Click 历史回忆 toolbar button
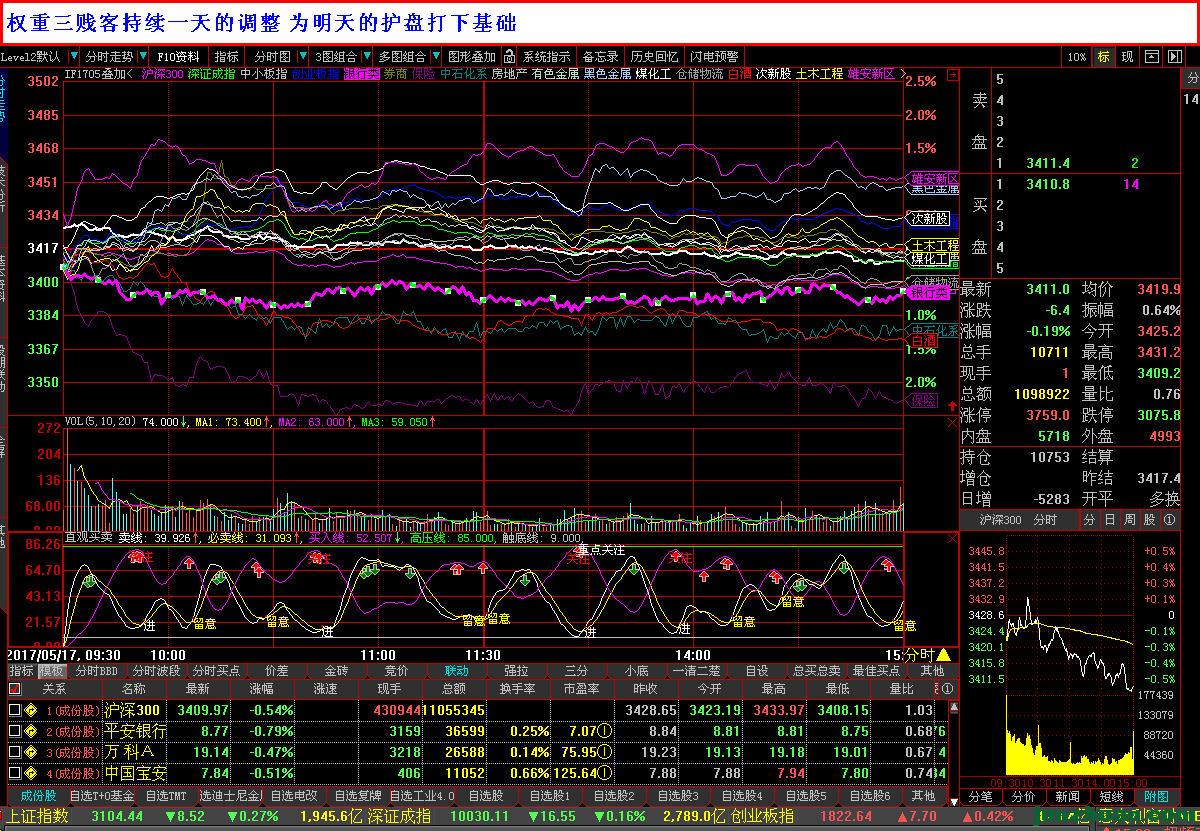Screen dimensions: 1200x831 655,57
